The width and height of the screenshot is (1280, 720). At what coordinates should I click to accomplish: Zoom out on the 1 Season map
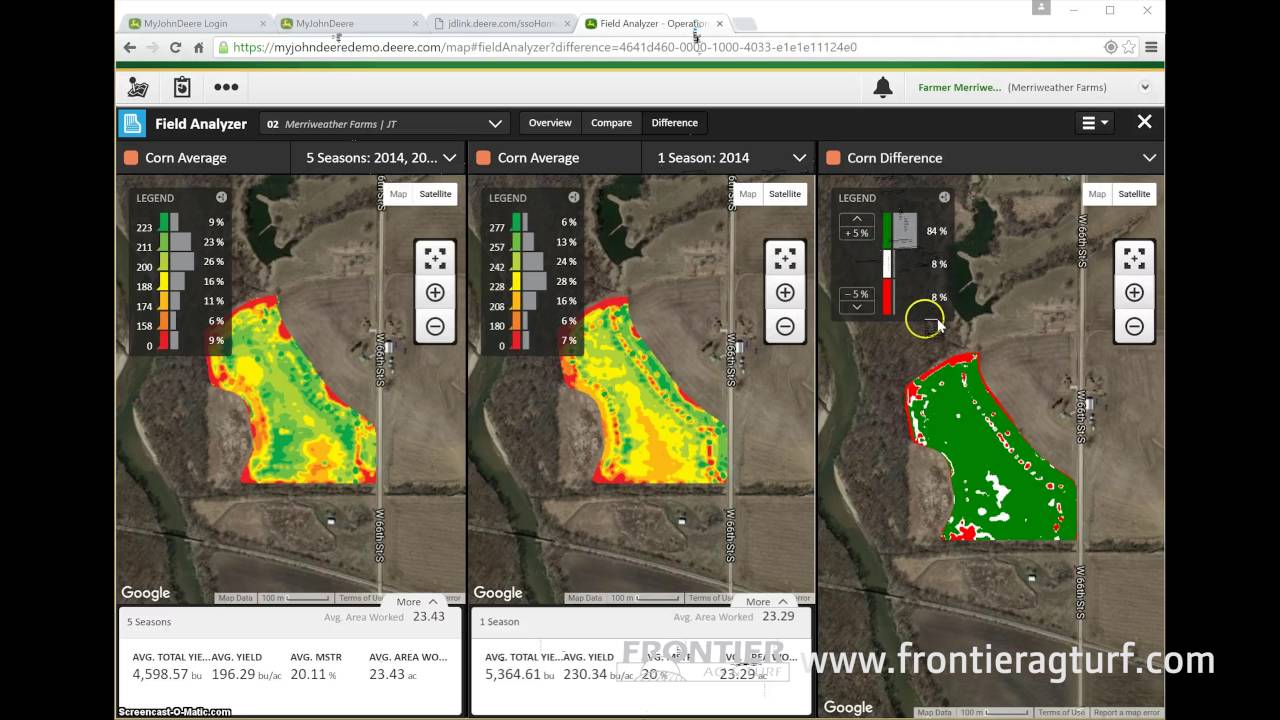click(785, 326)
